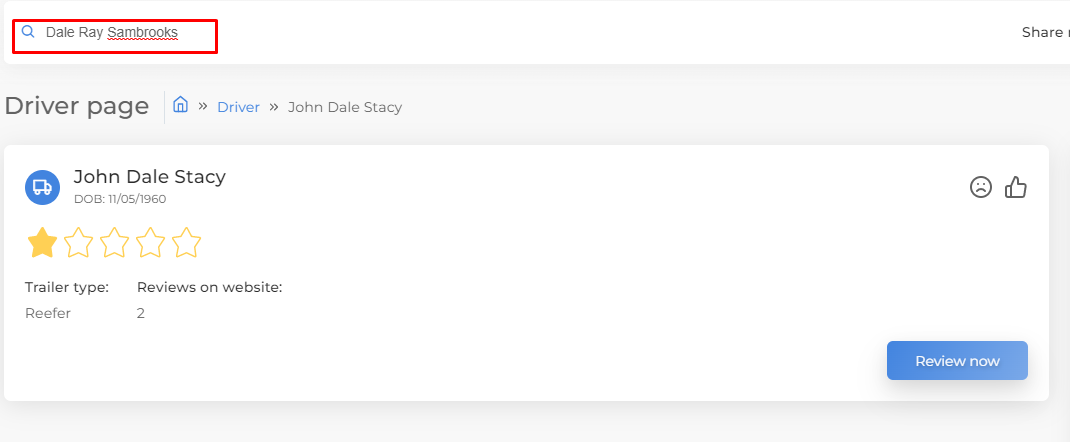Screen dimensions: 1070x442
Task: Click the thumbs-up like icon
Action: [x=1016, y=187]
